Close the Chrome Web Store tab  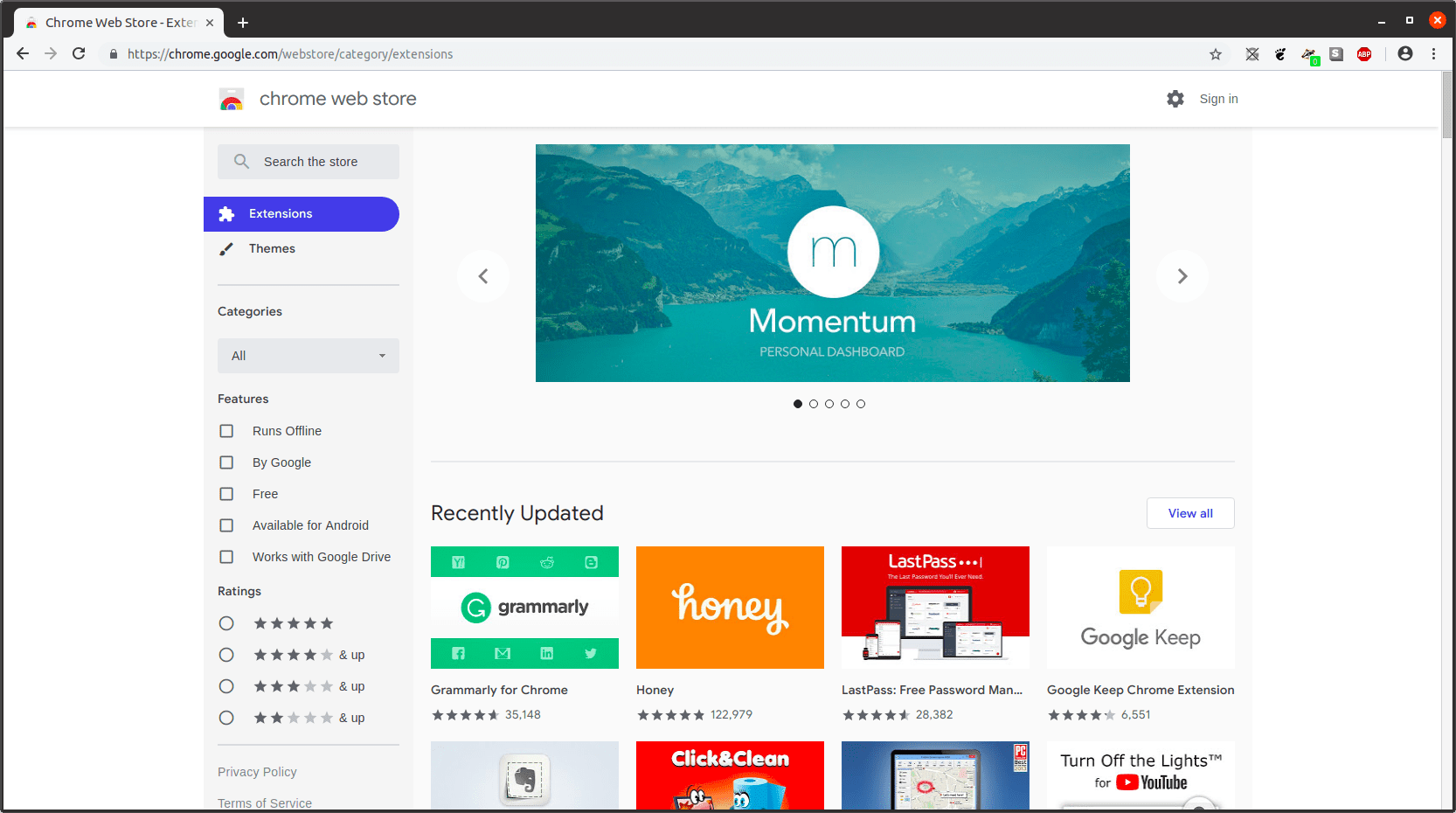[x=210, y=23]
